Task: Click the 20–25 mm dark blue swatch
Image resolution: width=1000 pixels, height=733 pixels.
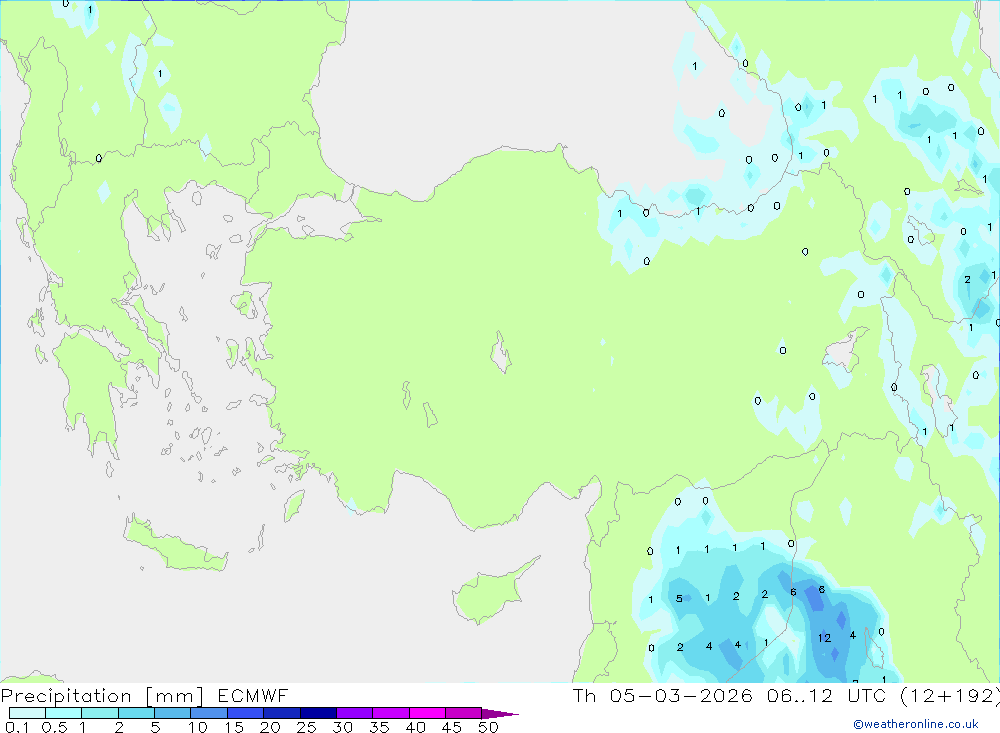Action: (281, 713)
